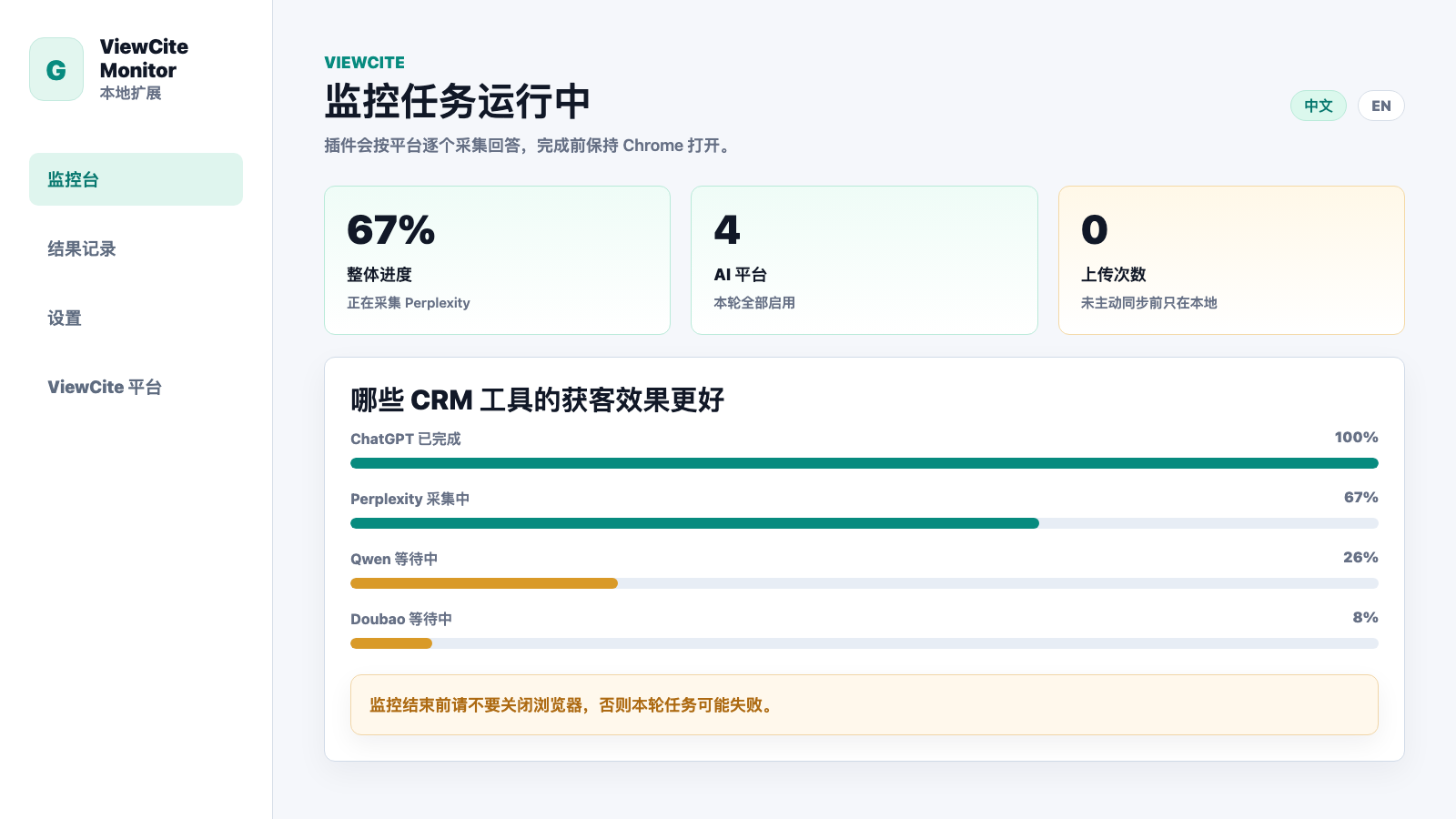The height and width of the screenshot is (819, 1456).
Task: Click the ChatGPT 已完成 label
Action: coord(406,439)
